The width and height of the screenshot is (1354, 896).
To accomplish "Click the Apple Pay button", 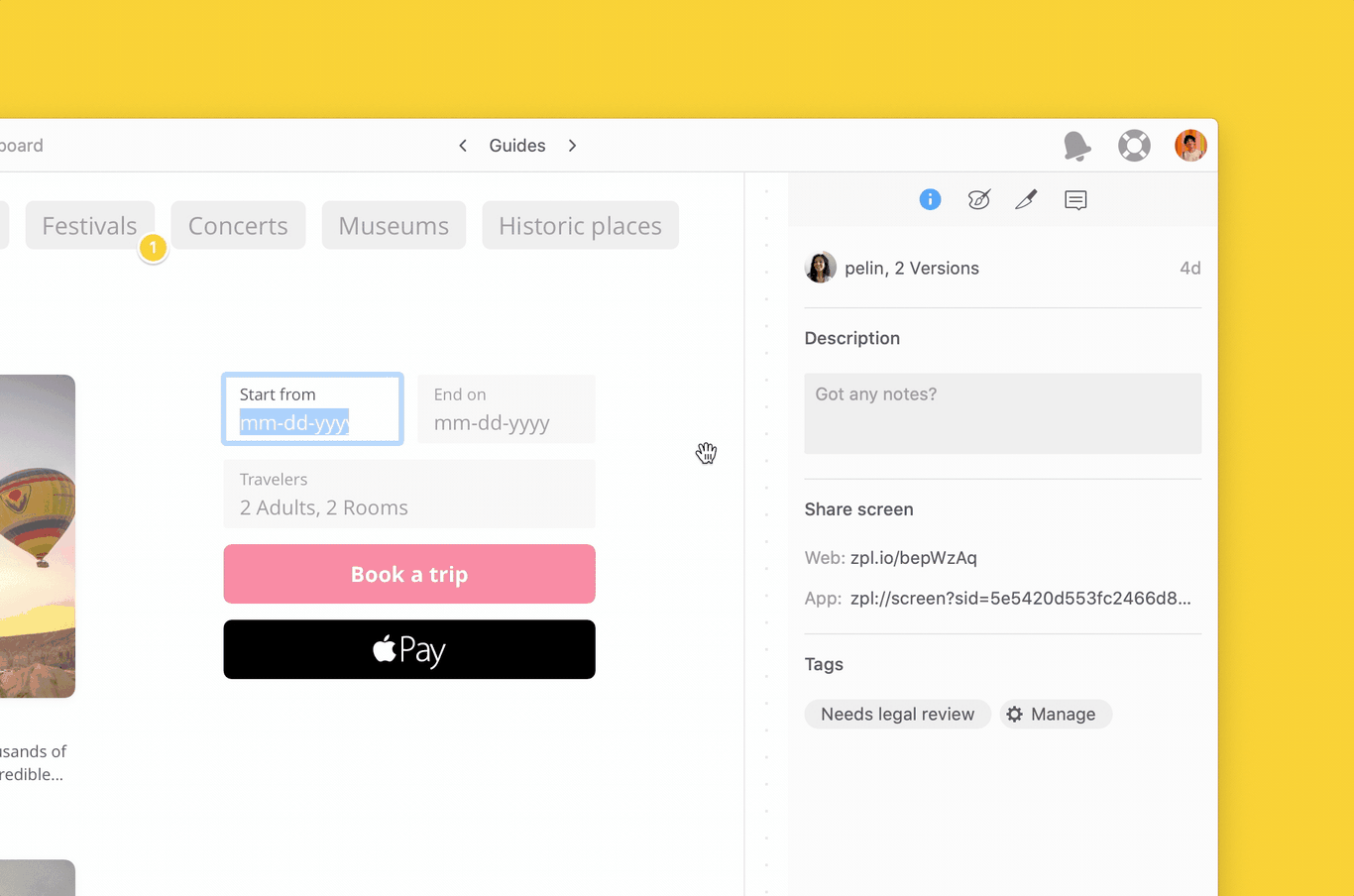I will [x=408, y=649].
